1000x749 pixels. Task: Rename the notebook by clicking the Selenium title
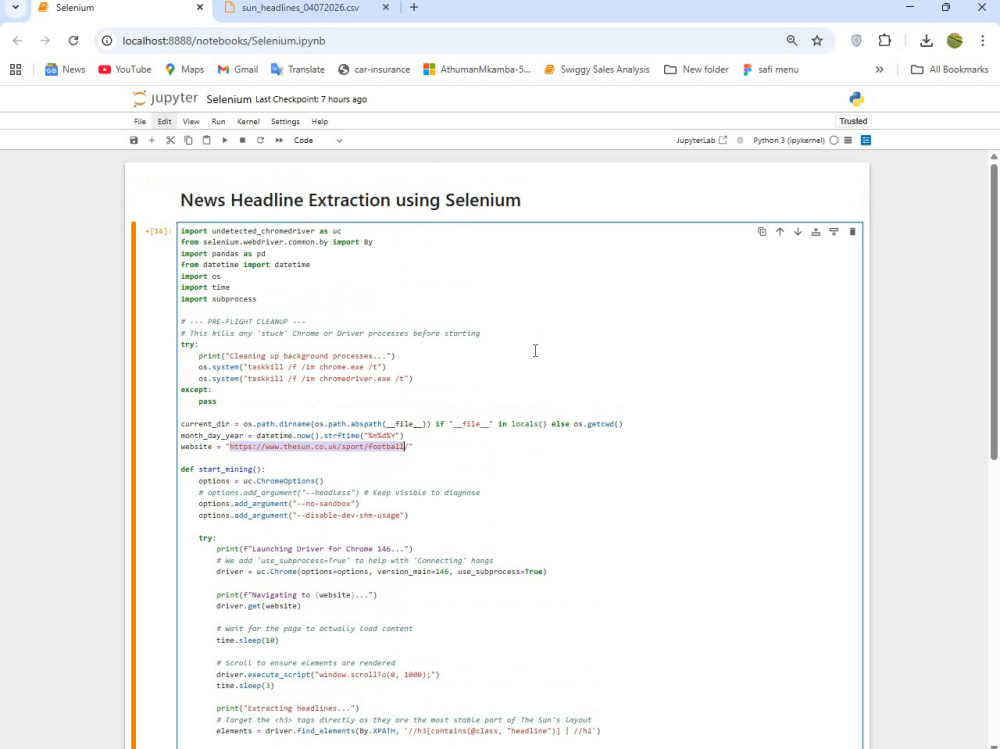[x=229, y=100]
